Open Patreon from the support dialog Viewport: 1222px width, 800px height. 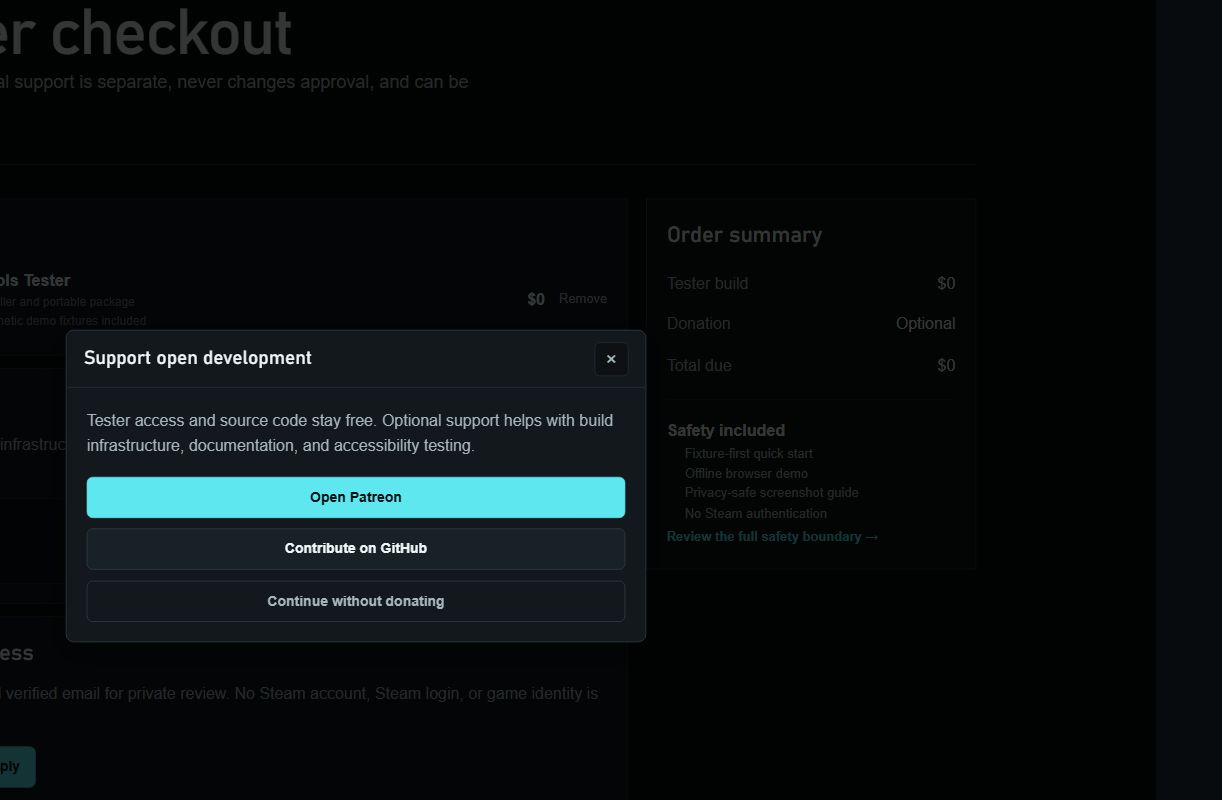(356, 497)
